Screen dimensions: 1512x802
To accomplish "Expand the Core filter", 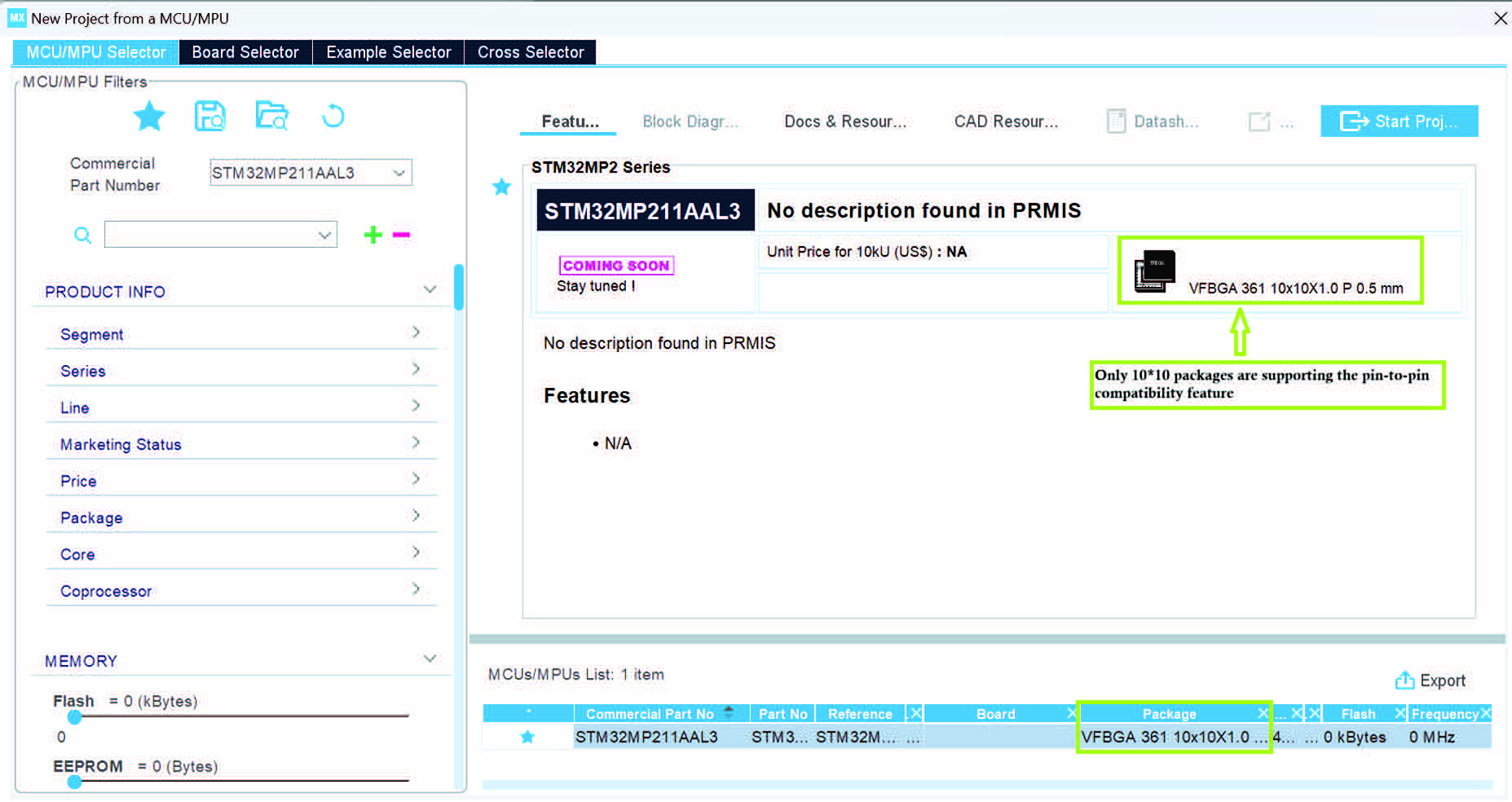I will (x=416, y=553).
